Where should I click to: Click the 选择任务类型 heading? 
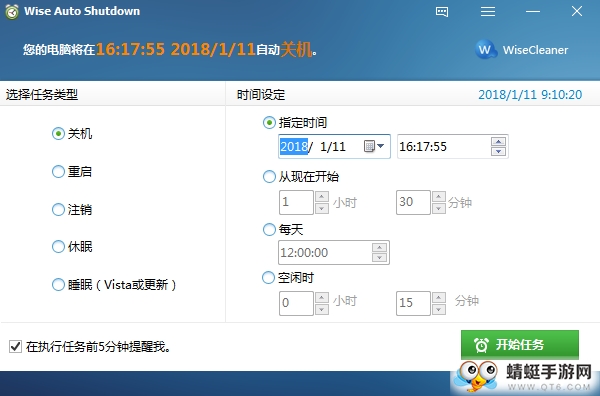tap(42, 95)
